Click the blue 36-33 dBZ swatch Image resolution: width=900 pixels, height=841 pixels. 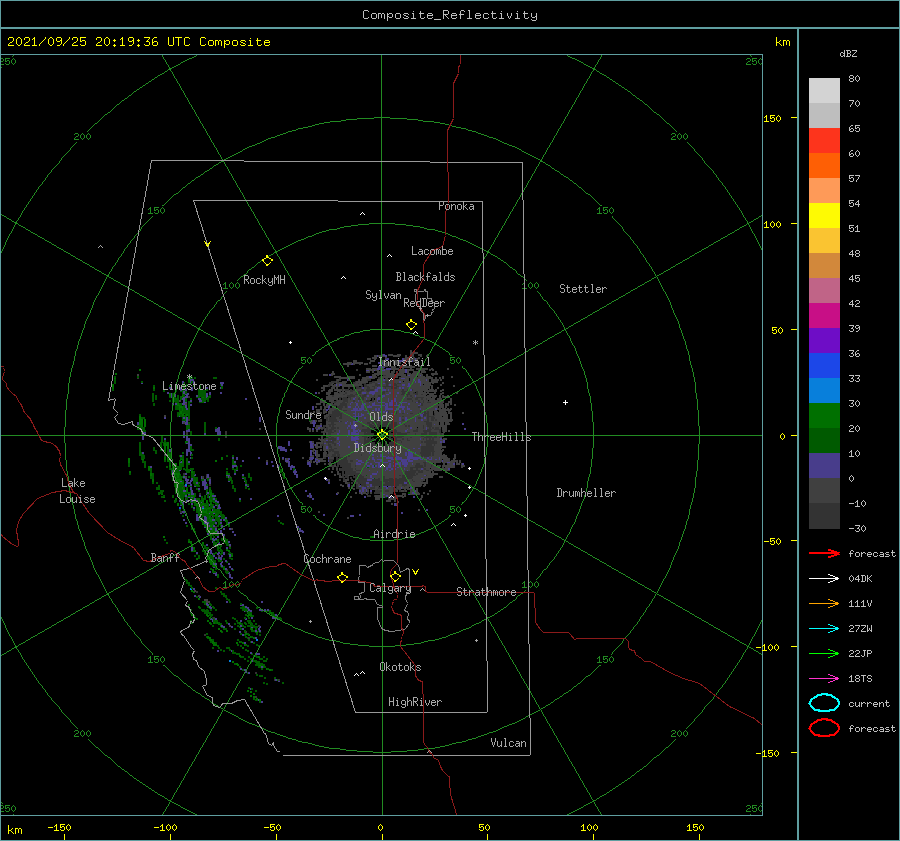pos(824,366)
